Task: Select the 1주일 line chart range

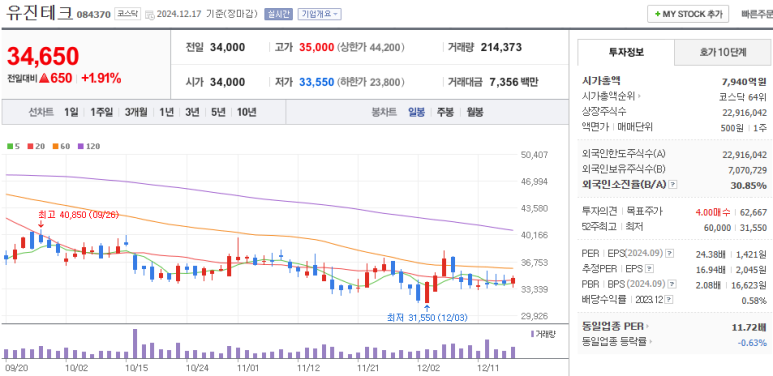Action: (x=102, y=112)
